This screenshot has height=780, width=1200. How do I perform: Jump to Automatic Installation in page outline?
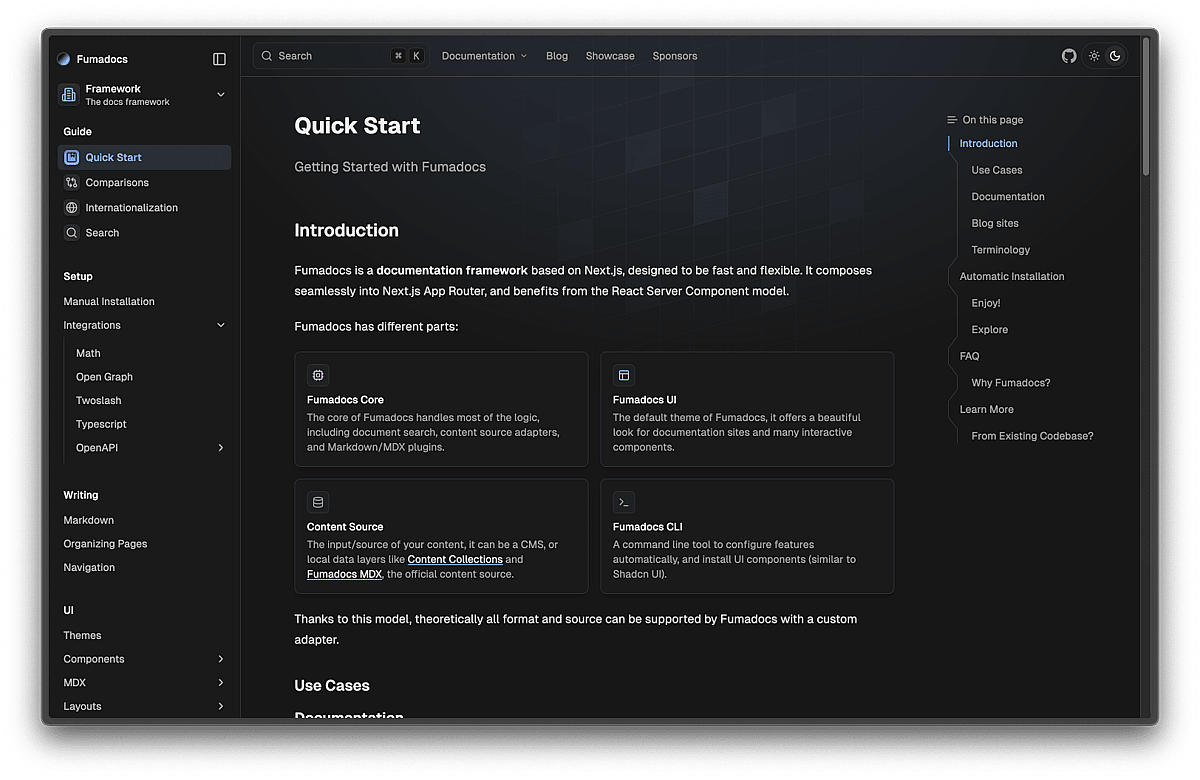1012,277
